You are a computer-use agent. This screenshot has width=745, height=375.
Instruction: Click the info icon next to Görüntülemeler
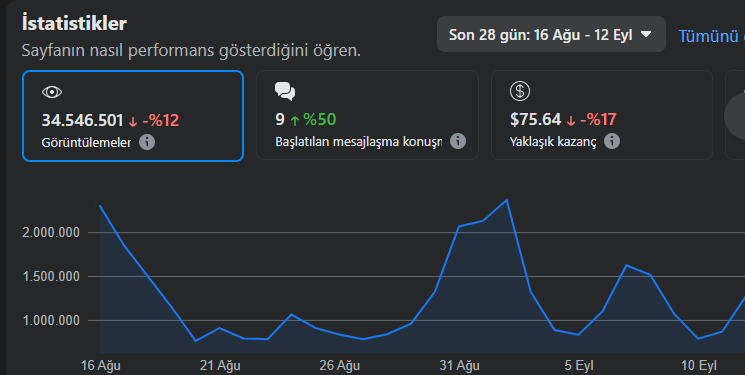point(147,142)
